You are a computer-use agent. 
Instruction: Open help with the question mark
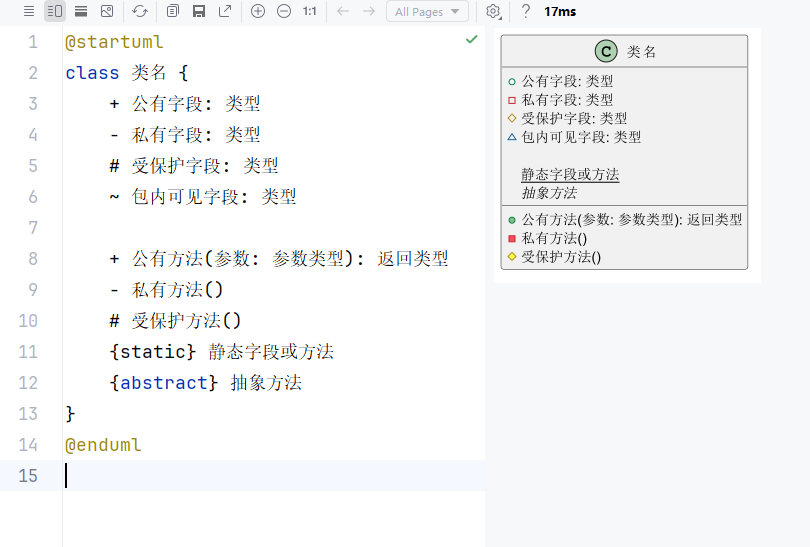coord(526,11)
